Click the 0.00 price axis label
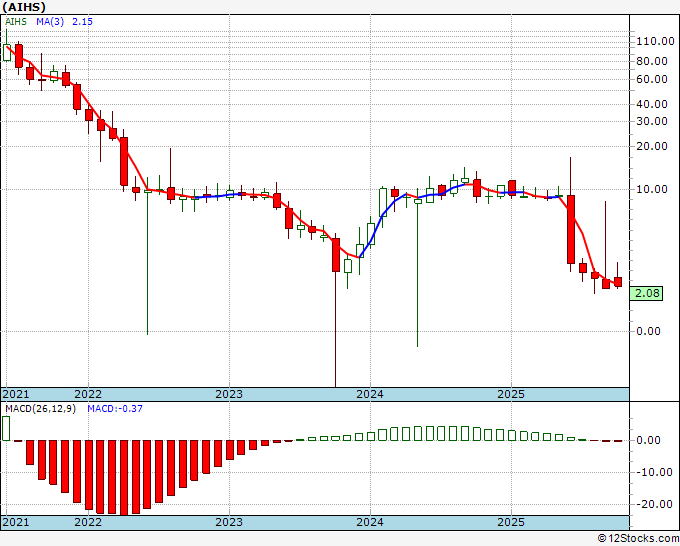680x546 pixels. [x=648, y=331]
